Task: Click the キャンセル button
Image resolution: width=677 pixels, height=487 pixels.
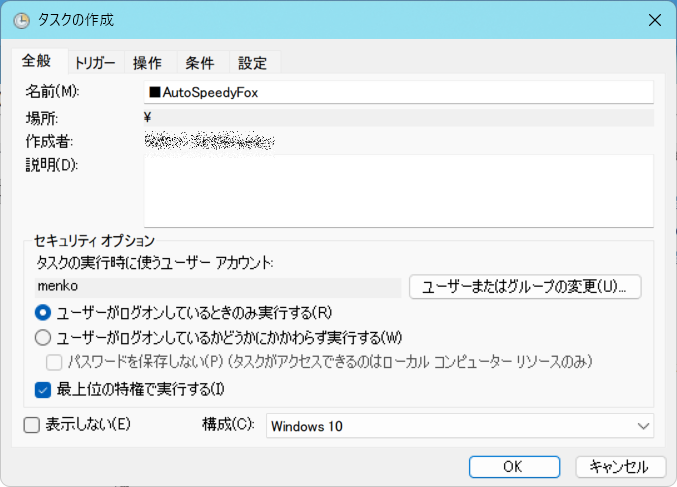Action: point(620,467)
